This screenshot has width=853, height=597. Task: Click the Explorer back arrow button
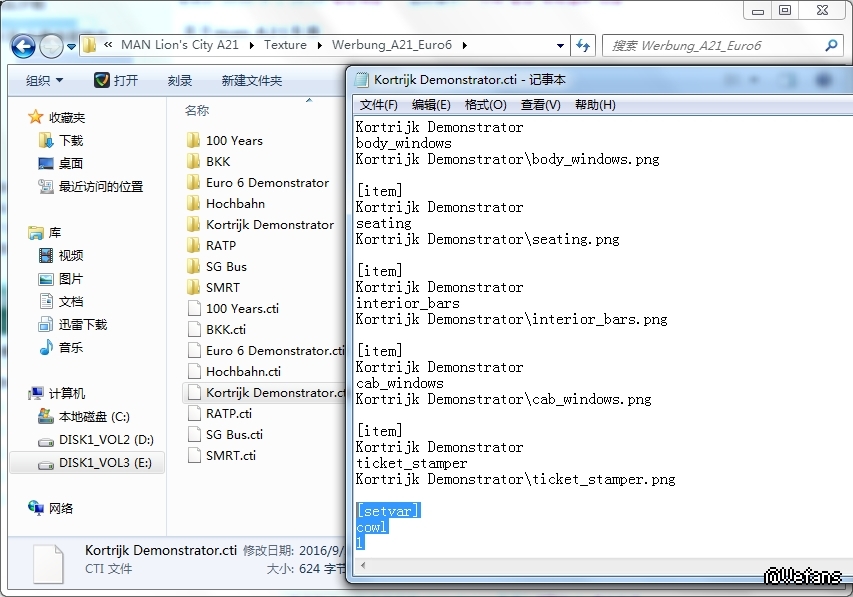click(23, 46)
